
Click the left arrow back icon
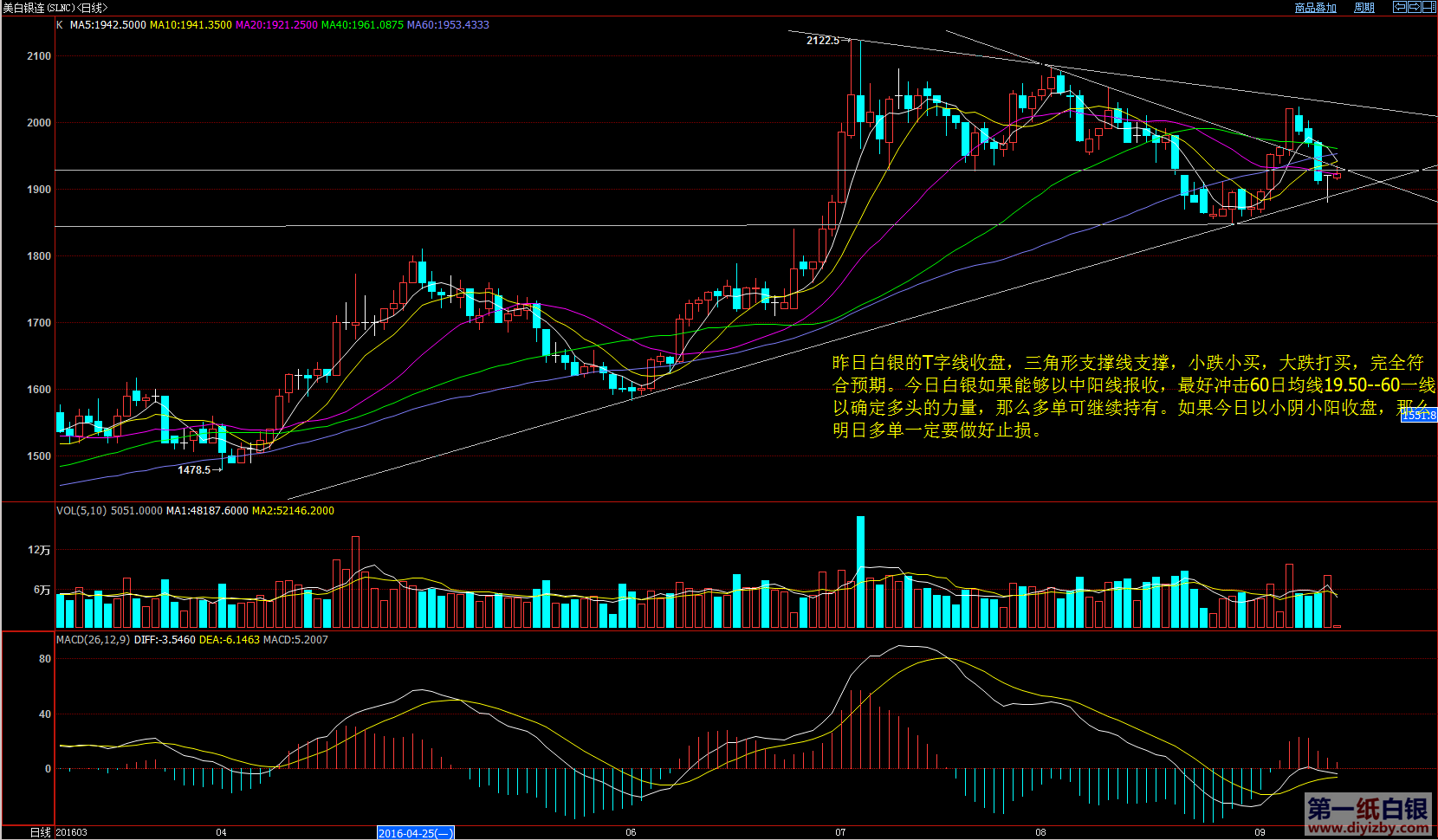click(1399, 7)
